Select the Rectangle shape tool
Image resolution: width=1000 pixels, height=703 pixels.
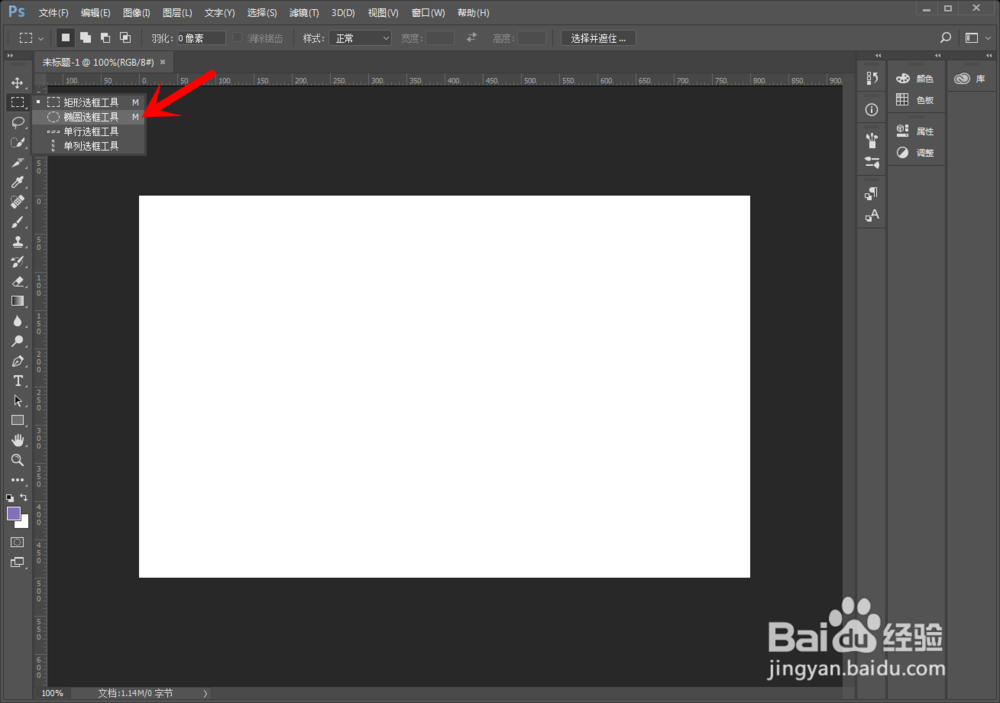pos(17,420)
